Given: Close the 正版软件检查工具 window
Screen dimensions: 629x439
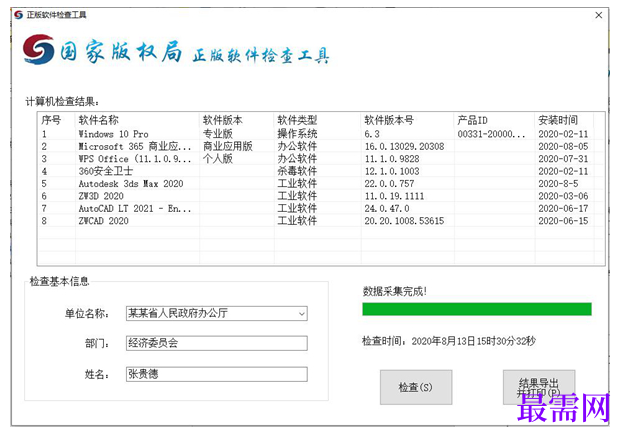Looking at the screenshot, I should point(599,15).
